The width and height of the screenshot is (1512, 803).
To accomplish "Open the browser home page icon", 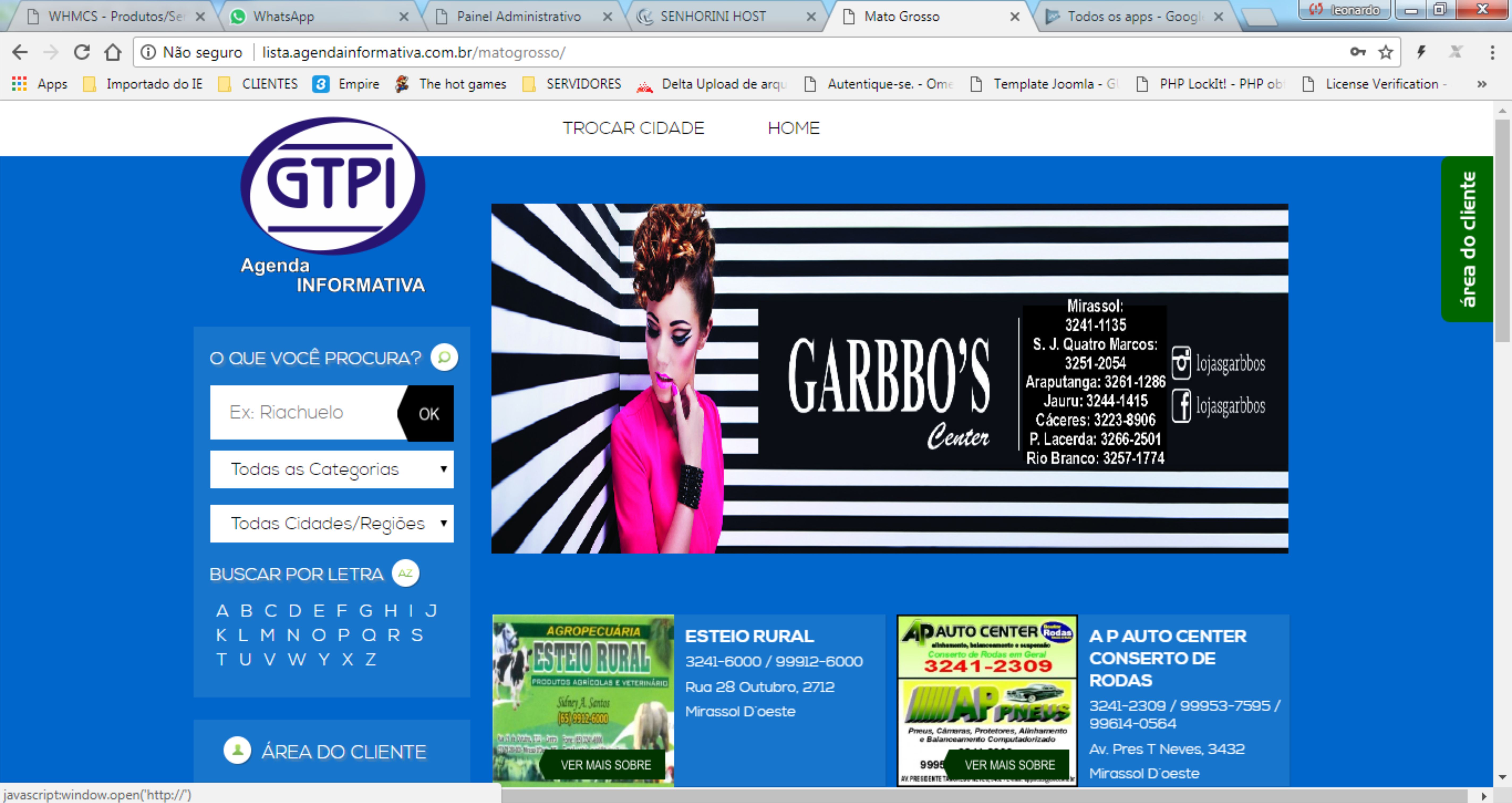I will (x=113, y=52).
